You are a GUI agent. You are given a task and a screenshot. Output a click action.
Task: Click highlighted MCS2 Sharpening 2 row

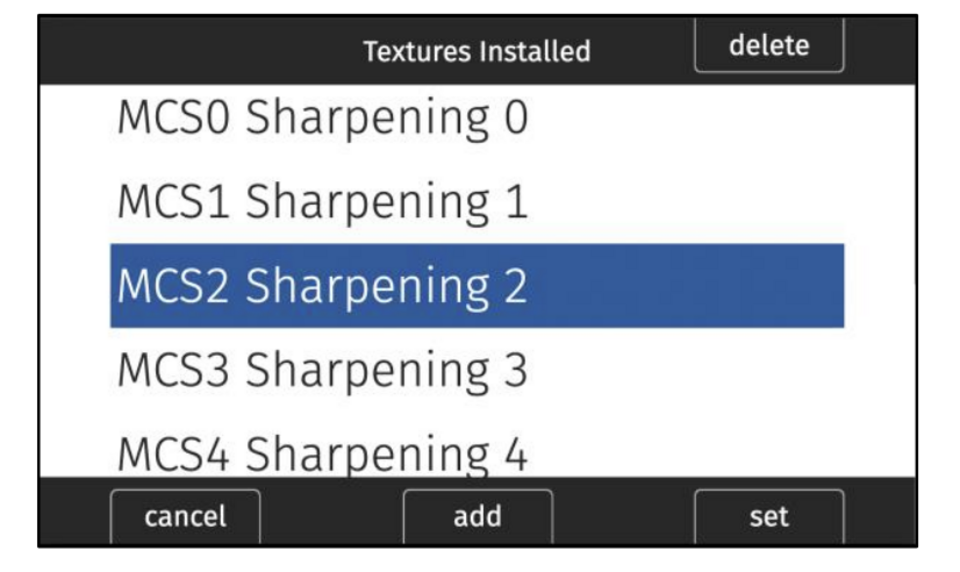(476, 286)
